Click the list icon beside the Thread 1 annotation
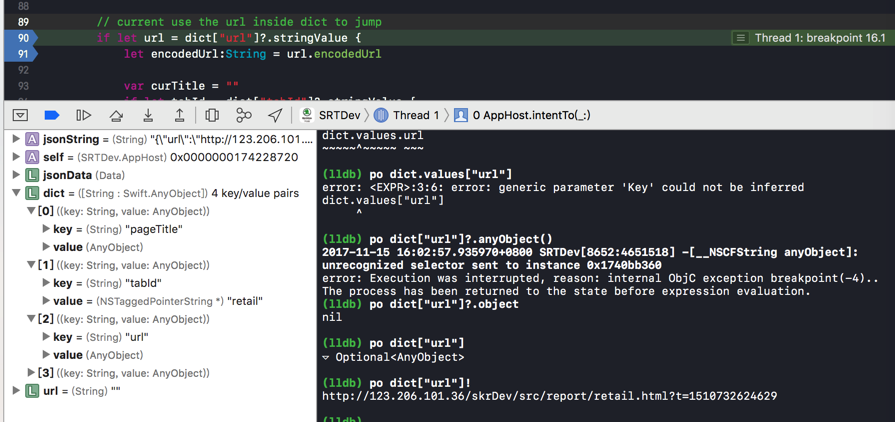This screenshot has height=422, width=895. (740, 38)
